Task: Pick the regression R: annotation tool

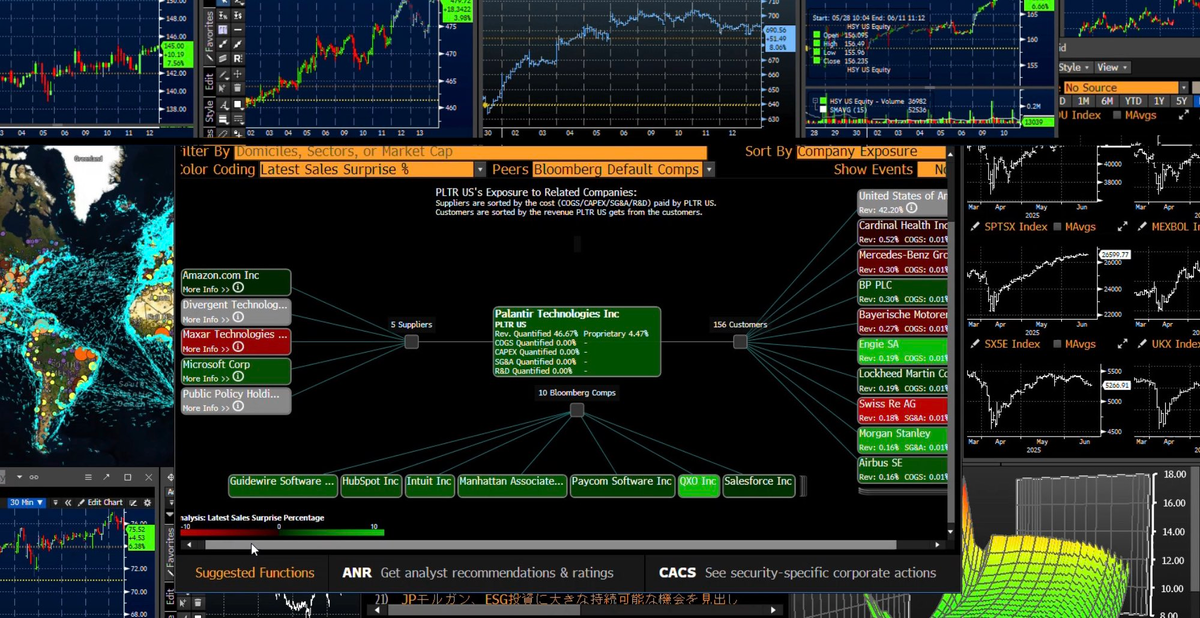Action: pos(237,58)
